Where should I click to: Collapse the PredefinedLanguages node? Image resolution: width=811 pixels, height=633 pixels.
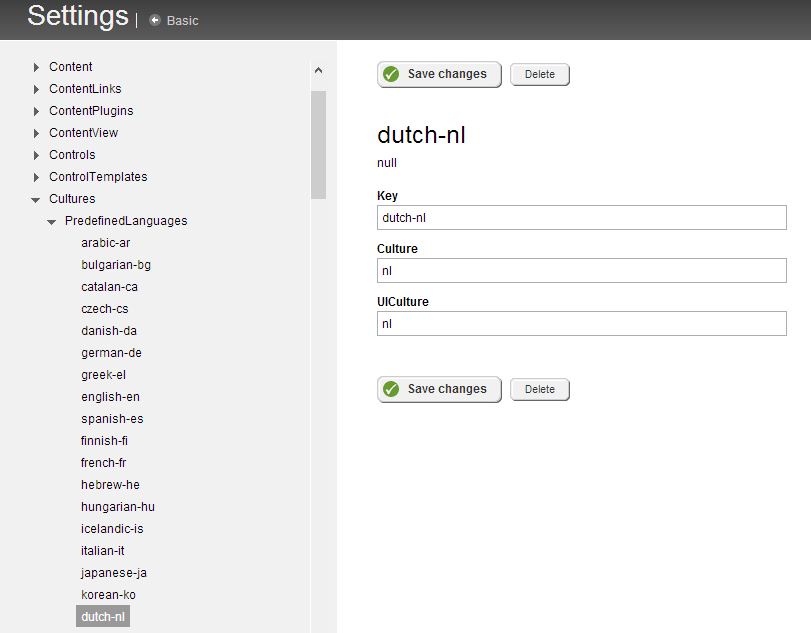click(51, 222)
